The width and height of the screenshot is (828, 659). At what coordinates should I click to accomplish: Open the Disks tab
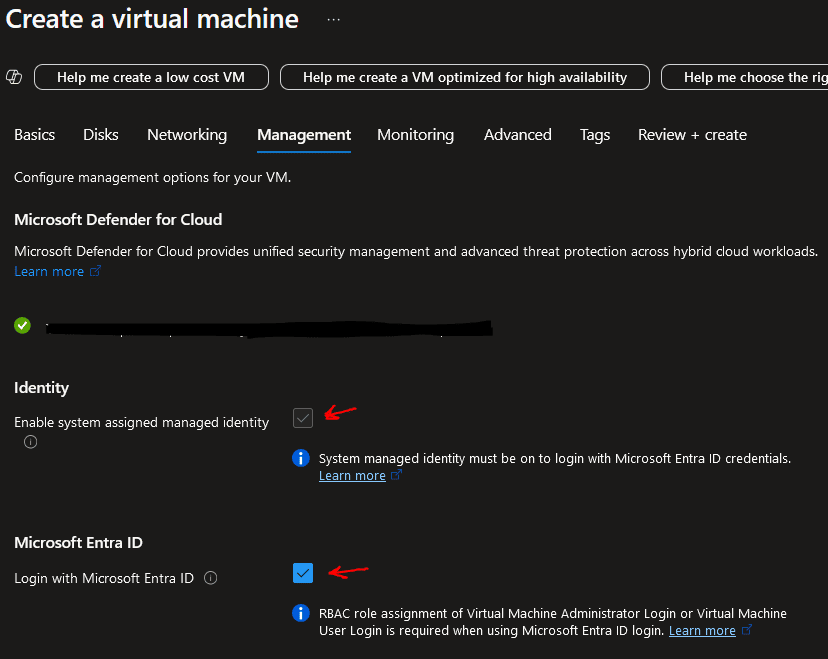tap(101, 135)
